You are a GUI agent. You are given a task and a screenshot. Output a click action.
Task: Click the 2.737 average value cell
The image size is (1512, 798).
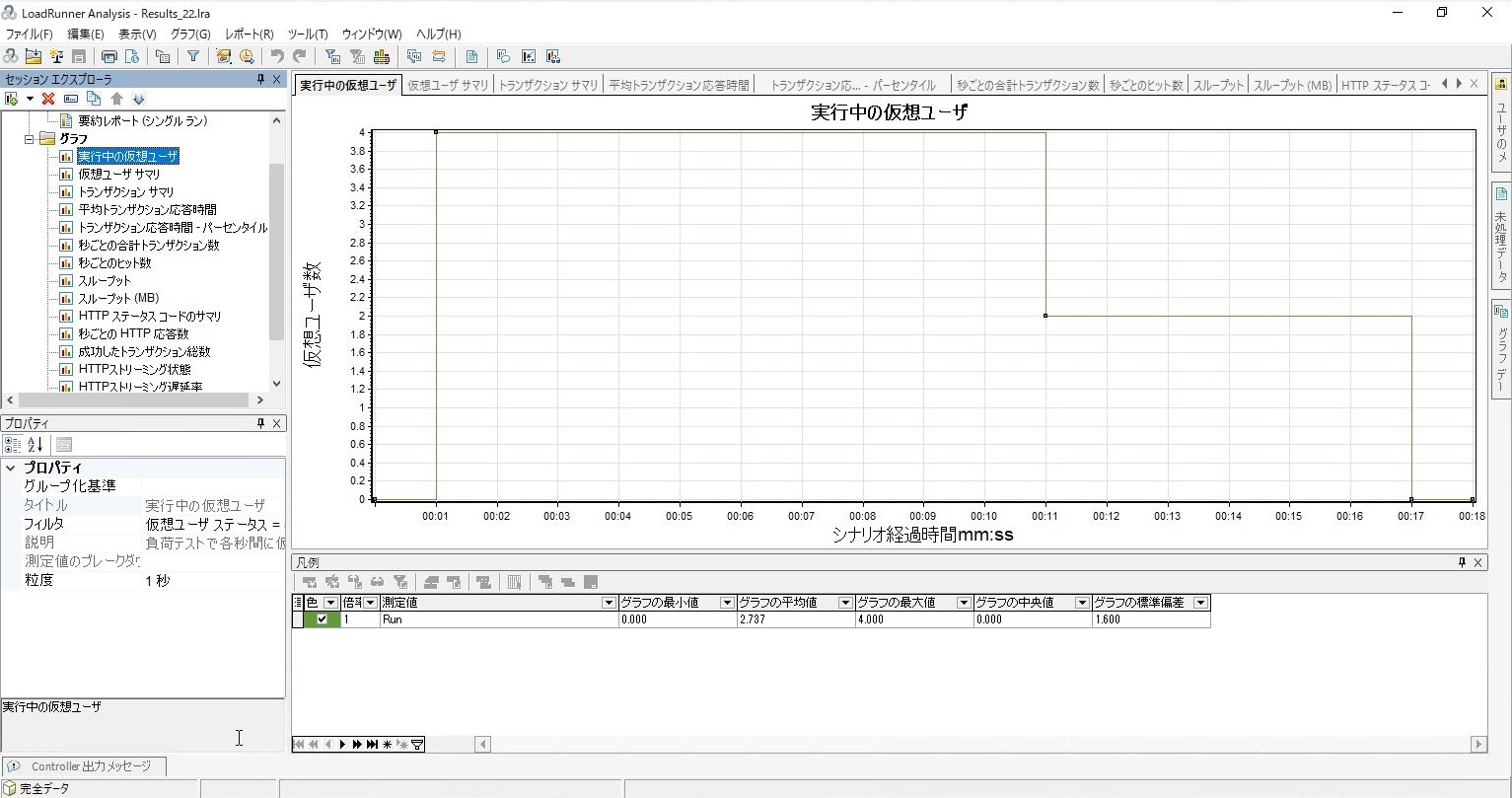point(795,619)
